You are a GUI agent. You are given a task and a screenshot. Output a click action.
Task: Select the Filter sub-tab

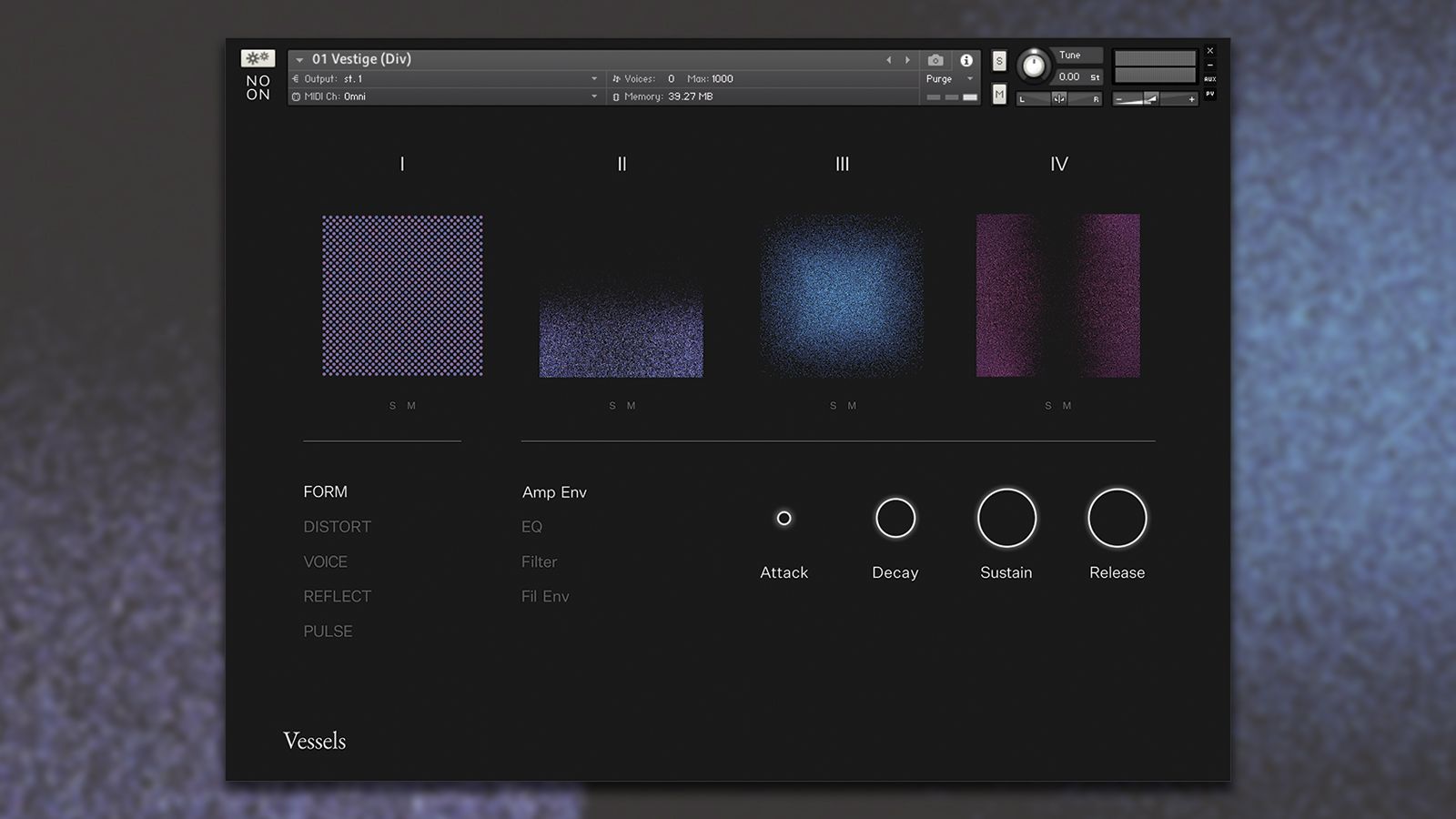[539, 562]
